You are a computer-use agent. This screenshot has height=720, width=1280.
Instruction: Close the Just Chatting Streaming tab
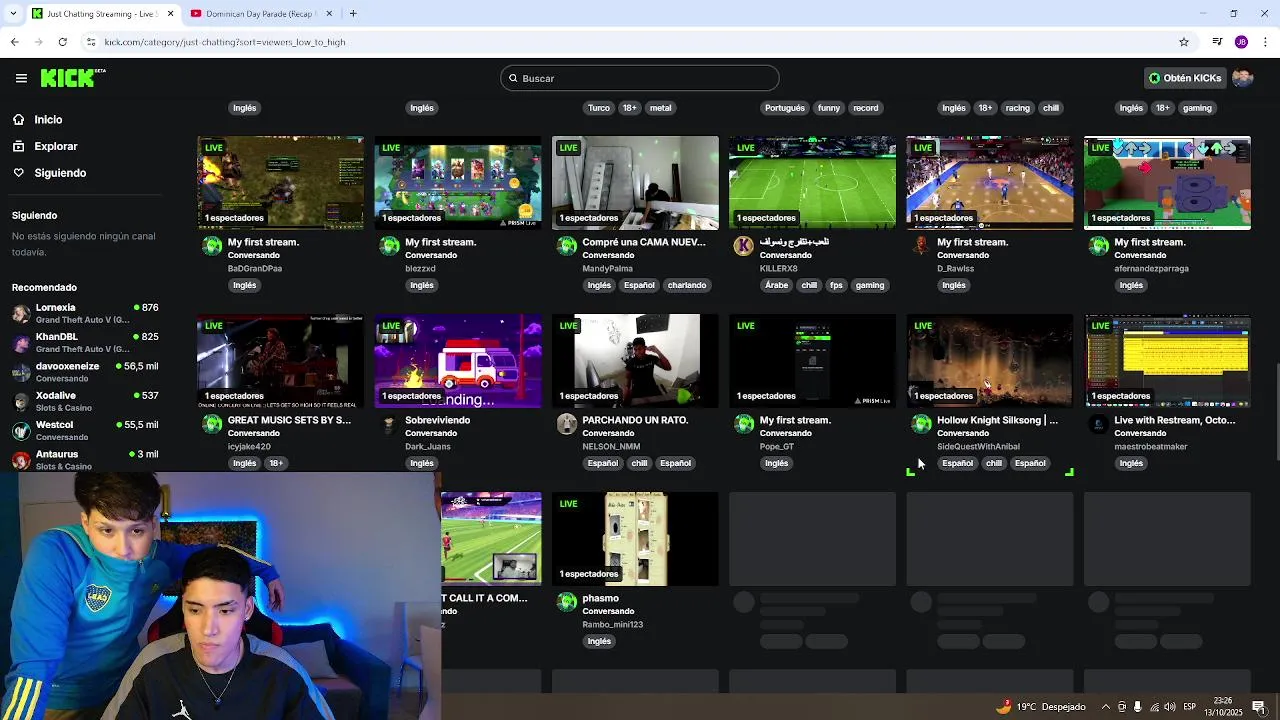(170, 13)
